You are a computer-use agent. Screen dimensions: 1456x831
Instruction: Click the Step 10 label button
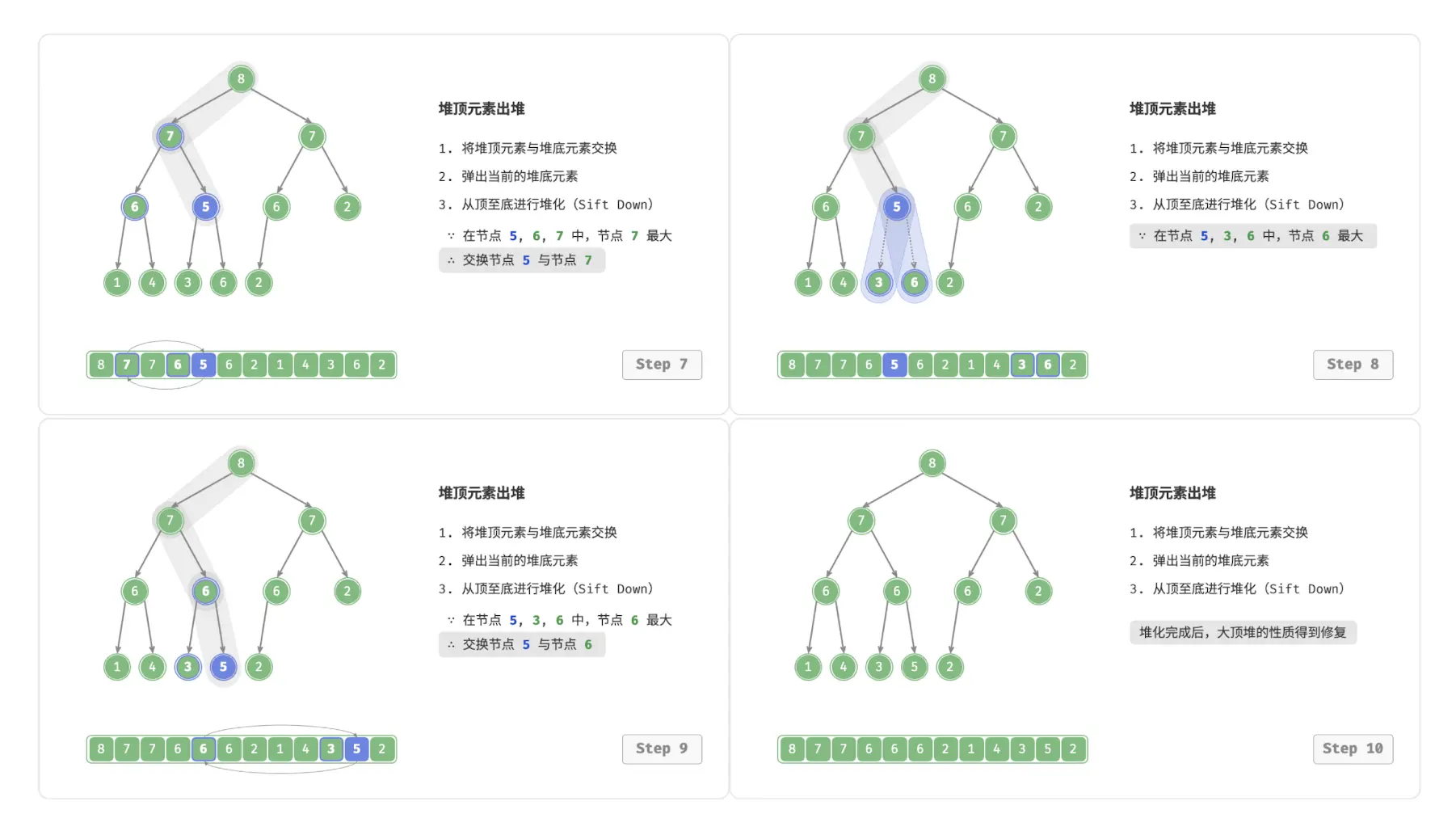[1353, 749]
